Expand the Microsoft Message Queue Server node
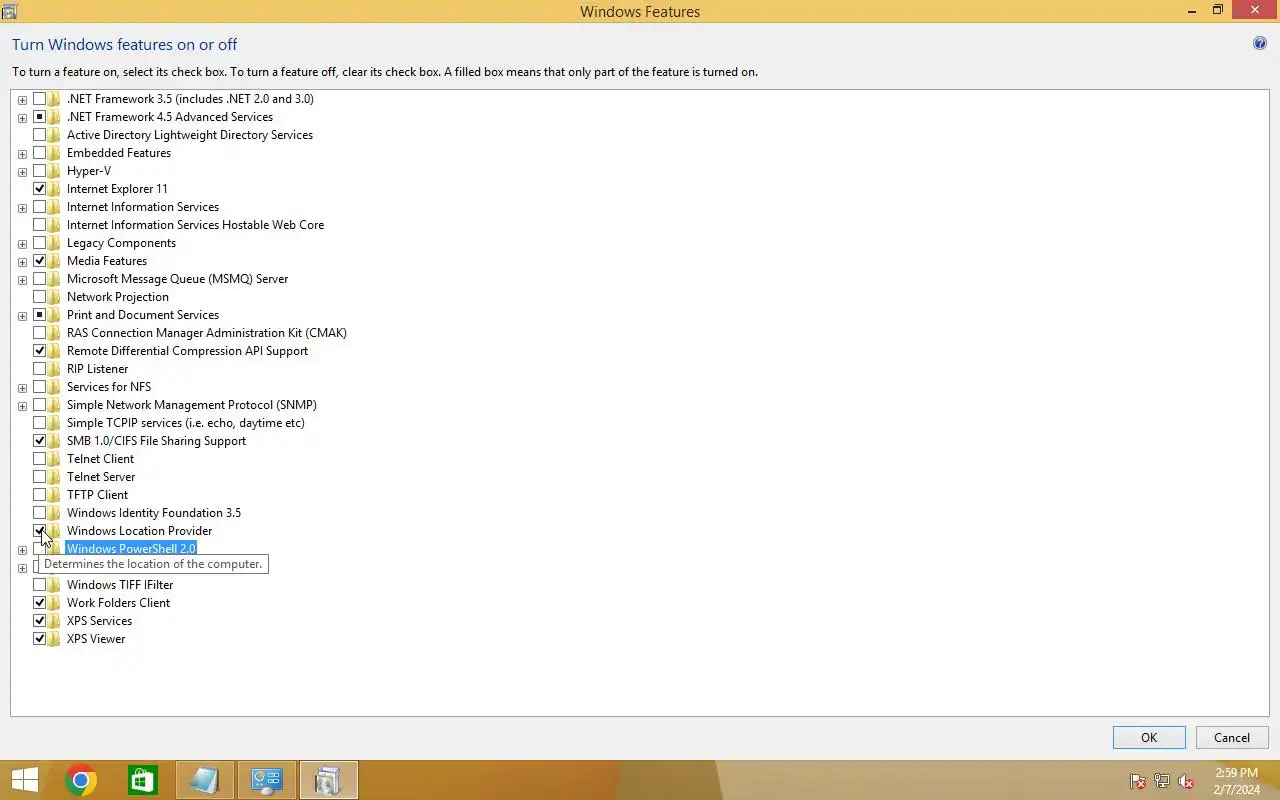 click(22, 280)
